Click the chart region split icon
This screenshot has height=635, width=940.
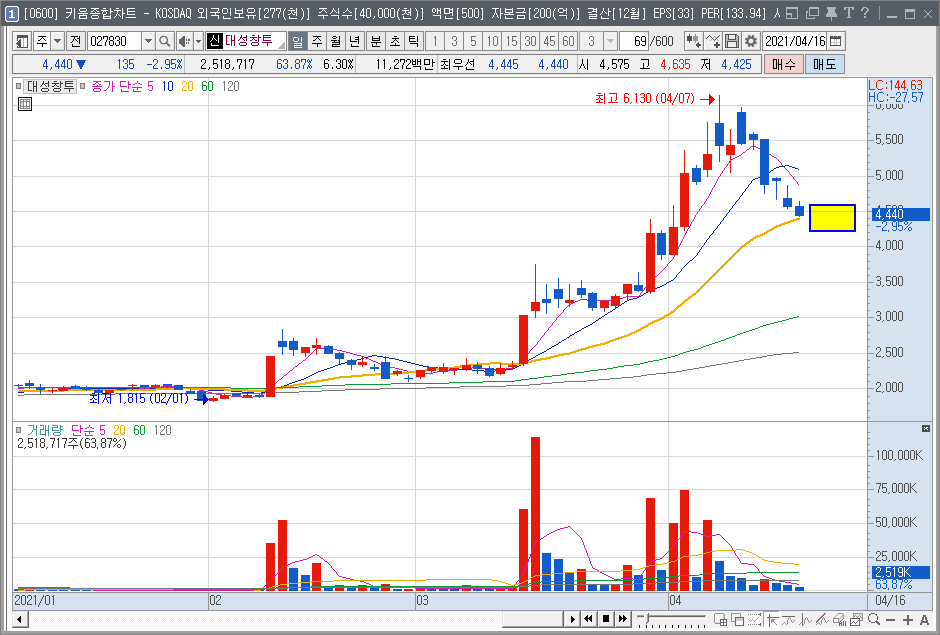[x=721, y=620]
